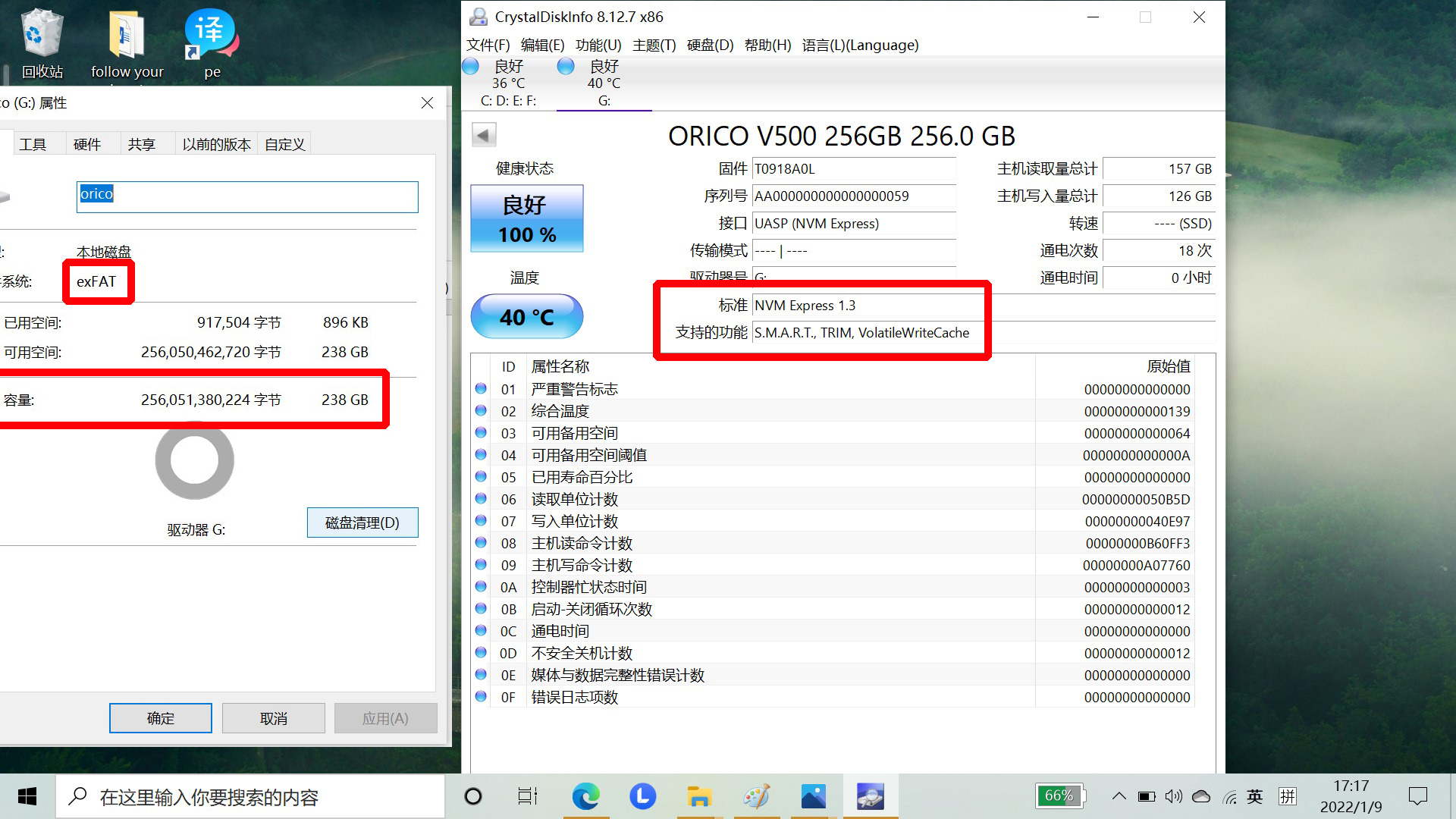Show hidden system tray icons
1456x819 pixels.
click(1119, 796)
